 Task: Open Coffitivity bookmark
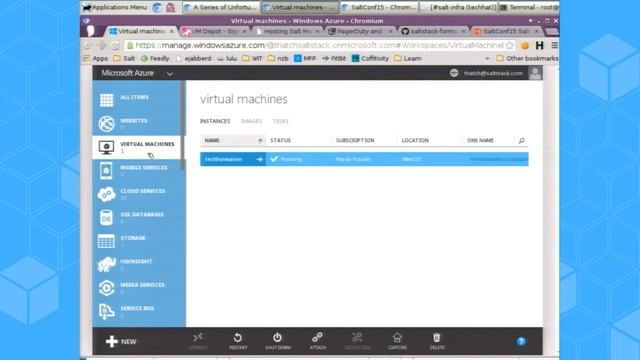pos(370,58)
